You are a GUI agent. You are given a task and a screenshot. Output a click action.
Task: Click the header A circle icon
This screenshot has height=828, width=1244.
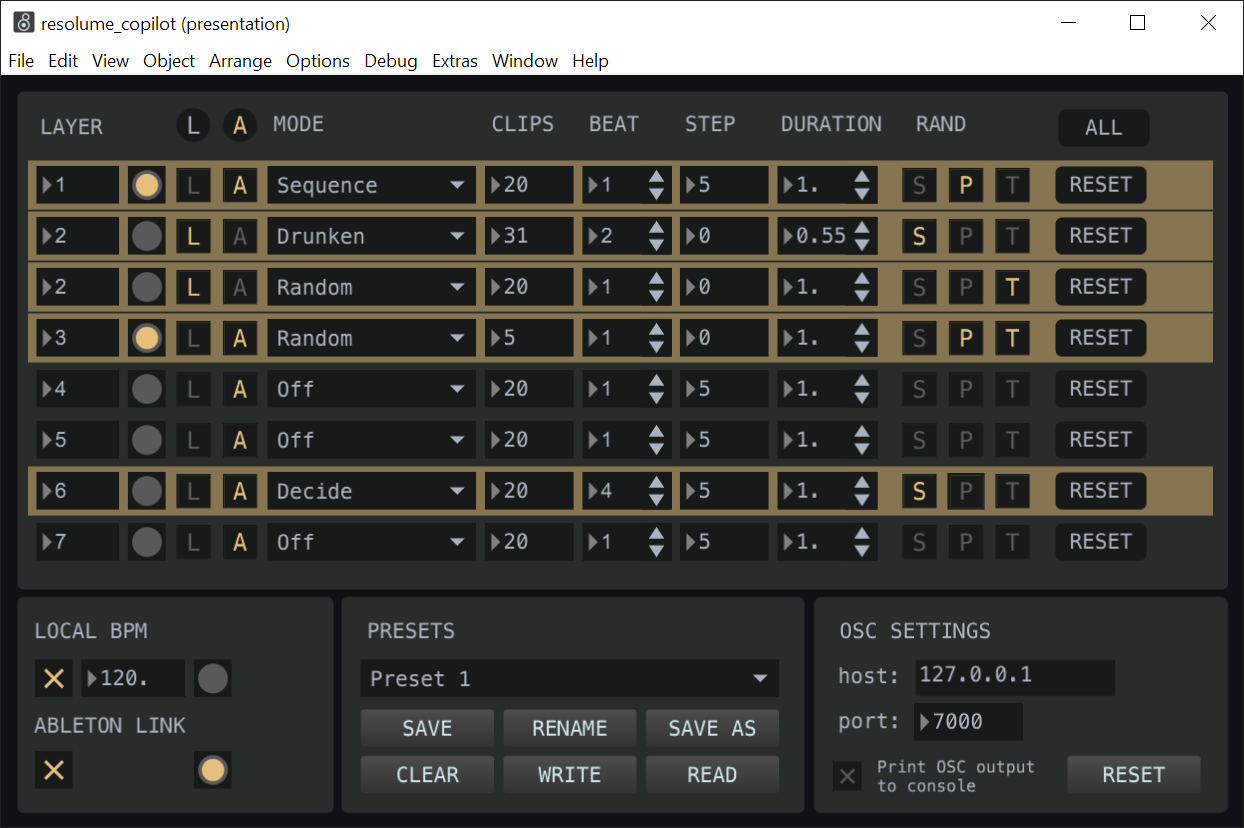click(x=240, y=125)
